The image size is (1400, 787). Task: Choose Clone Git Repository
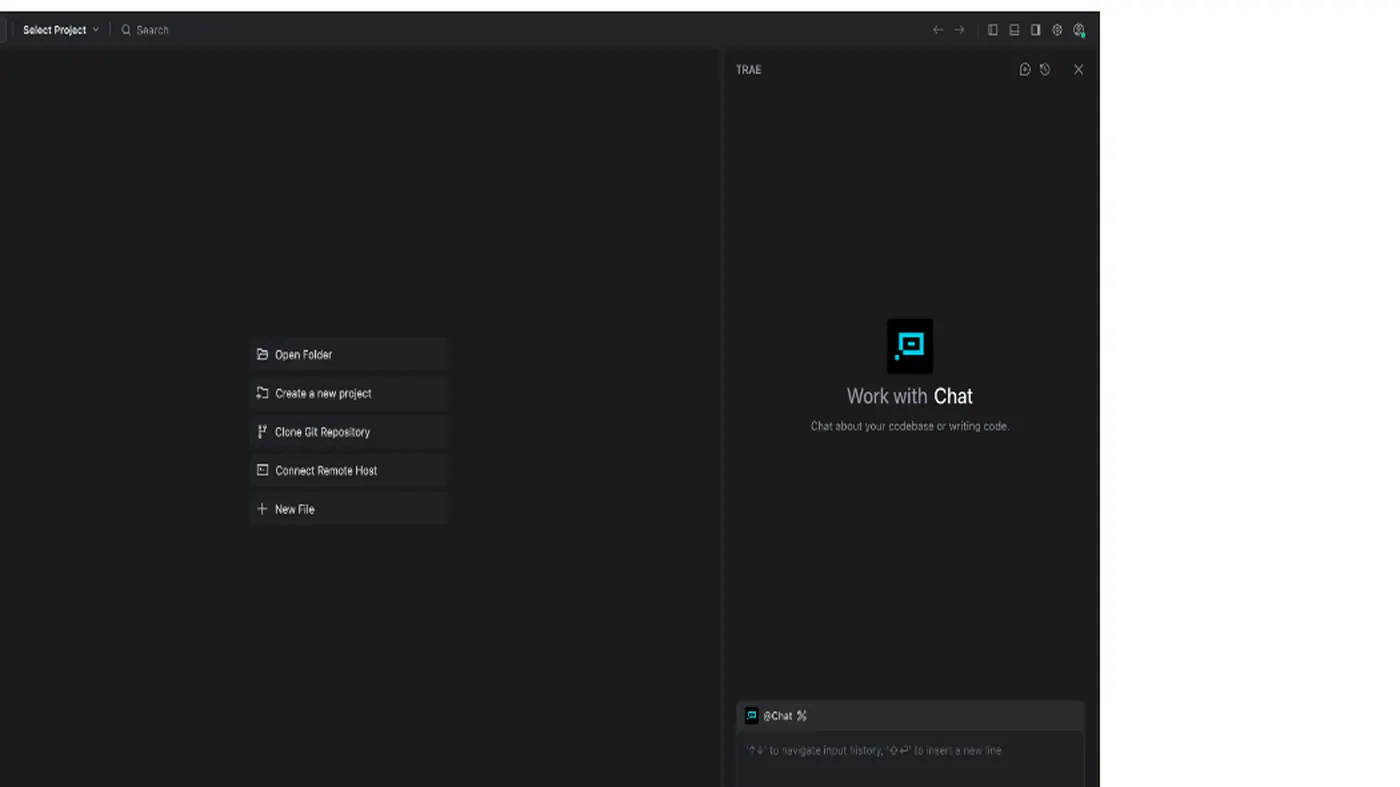[348, 432]
